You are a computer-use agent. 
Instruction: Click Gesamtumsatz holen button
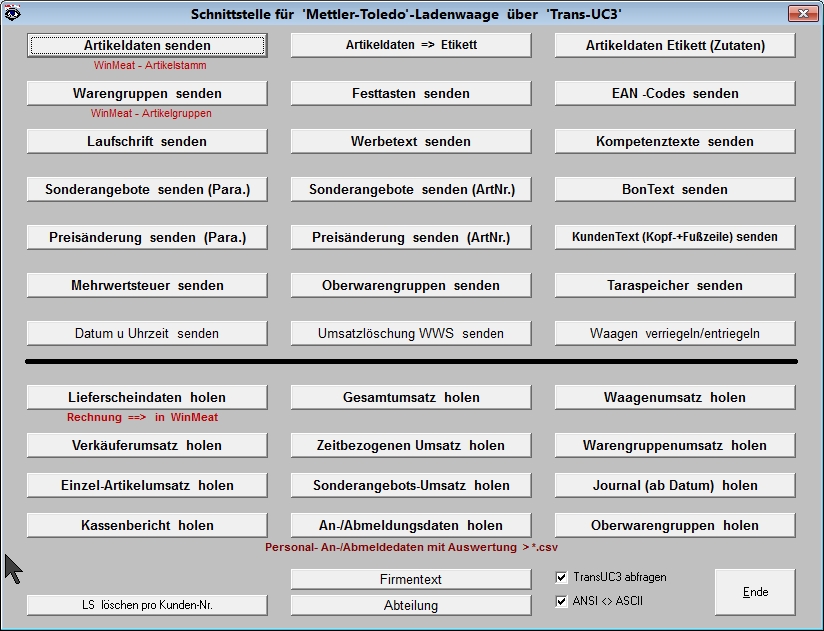tap(410, 397)
